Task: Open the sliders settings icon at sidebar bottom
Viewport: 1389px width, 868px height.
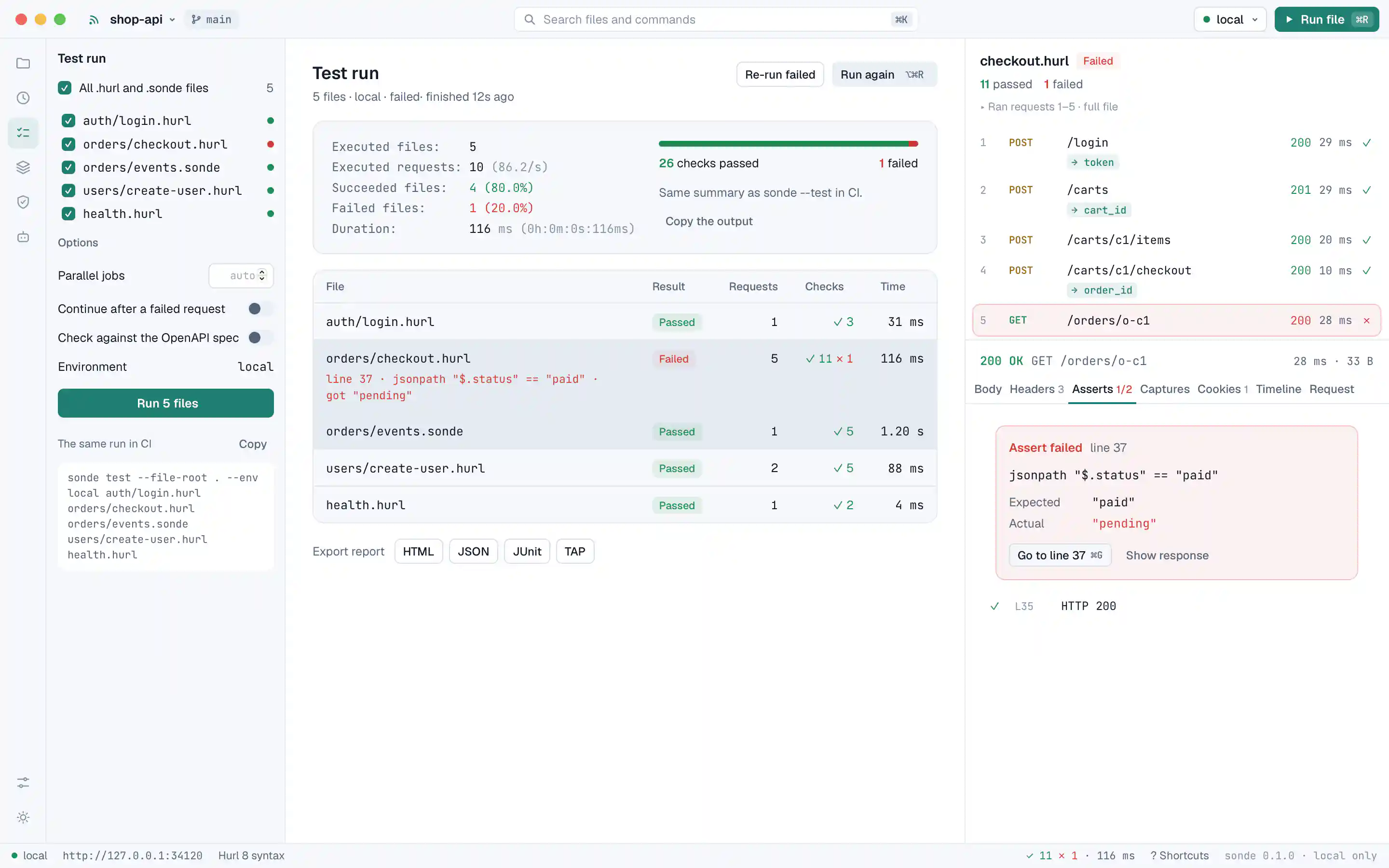Action: coord(23,783)
